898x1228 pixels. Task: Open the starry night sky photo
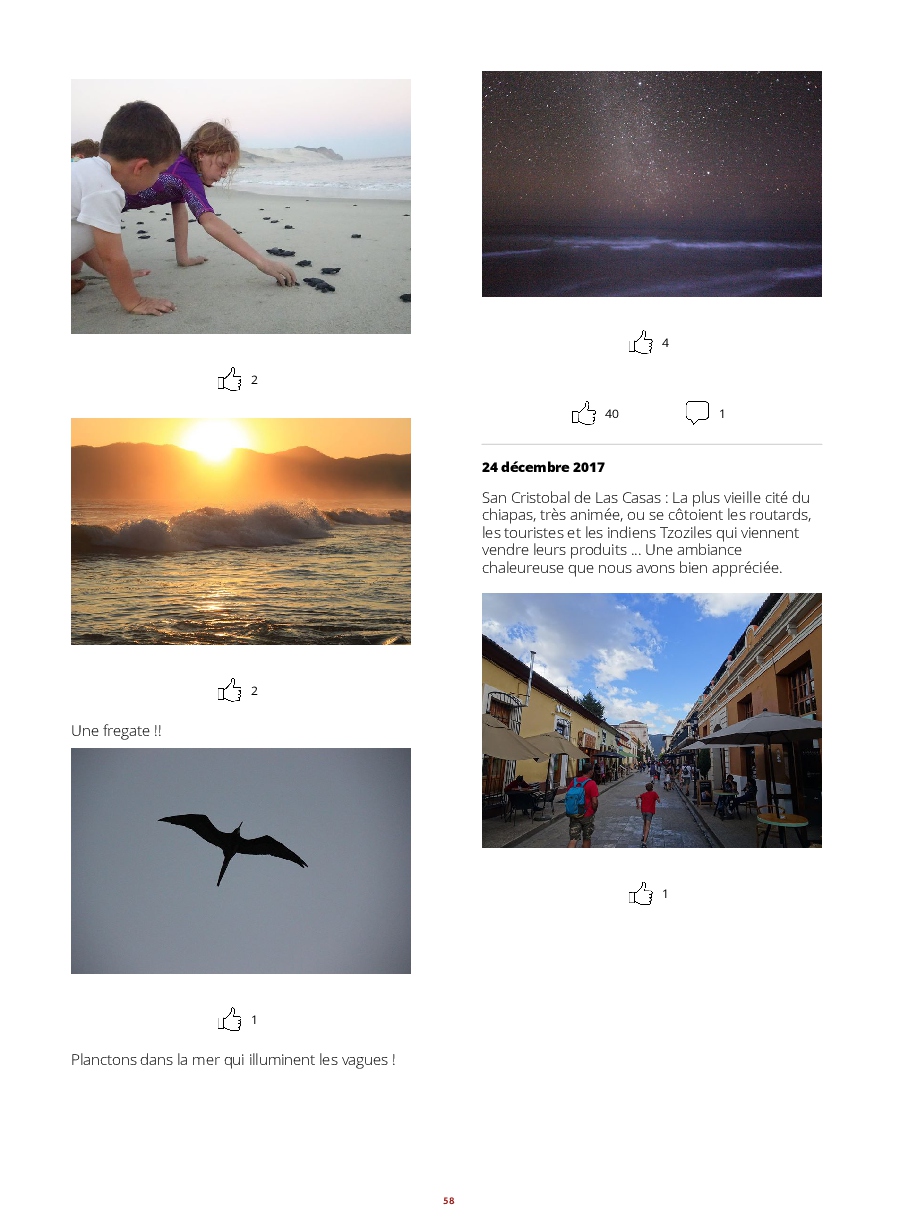coord(652,184)
